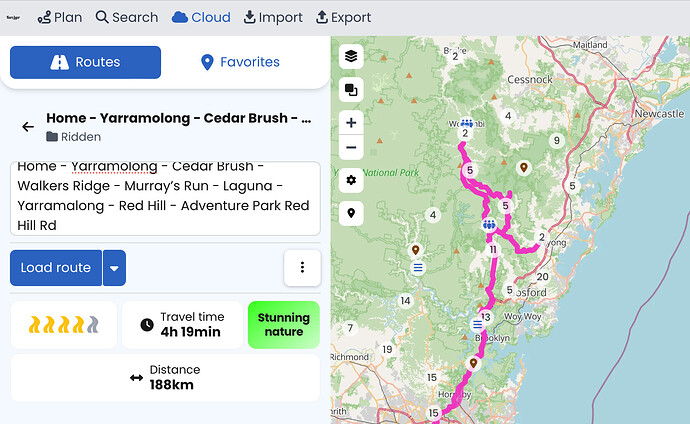Zoom out of the map

point(351,148)
